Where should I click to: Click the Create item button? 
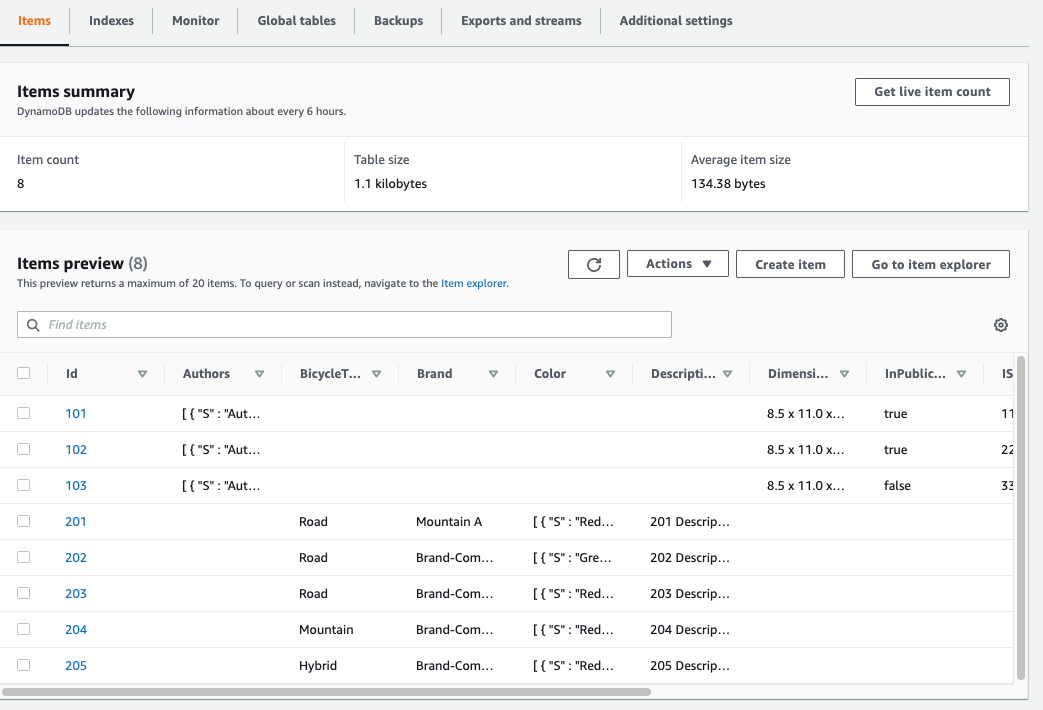pos(790,264)
